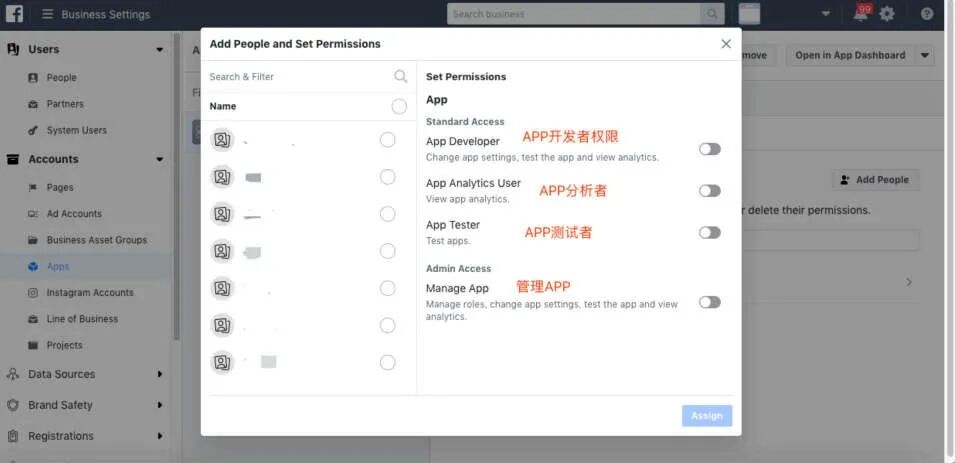Click the Partners briefcase icon
Screen dimensions: 955x463
(x=33, y=104)
